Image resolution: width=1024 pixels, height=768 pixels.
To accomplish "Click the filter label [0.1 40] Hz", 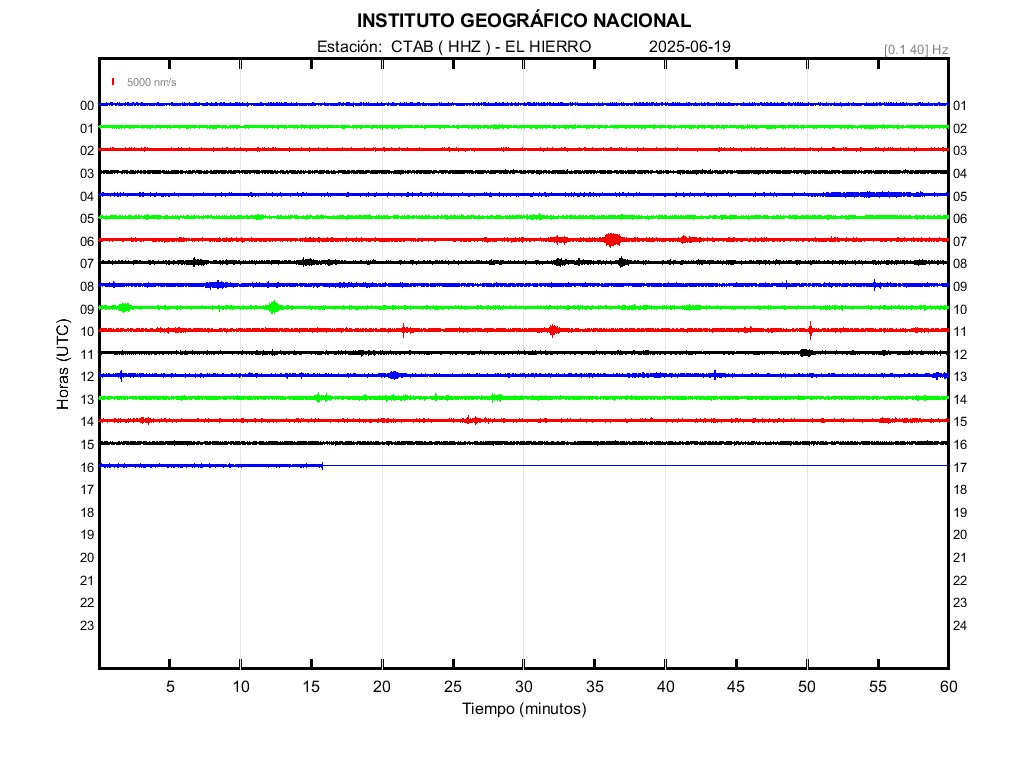I will (x=916, y=50).
